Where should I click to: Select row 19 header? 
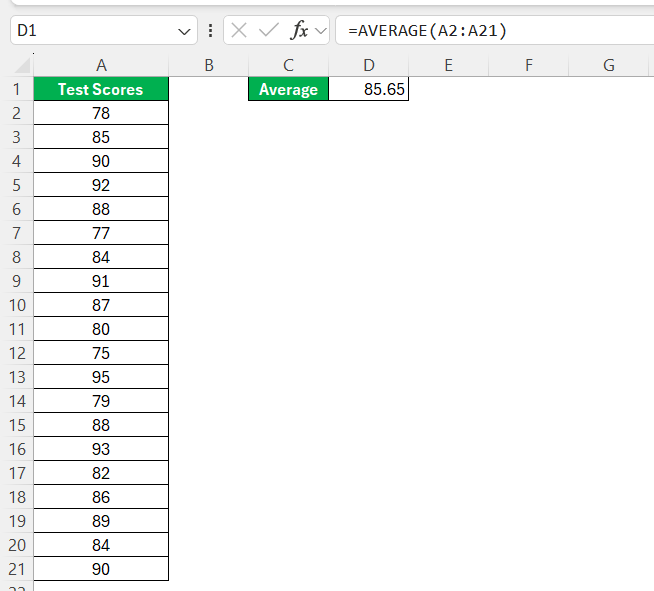(17, 521)
